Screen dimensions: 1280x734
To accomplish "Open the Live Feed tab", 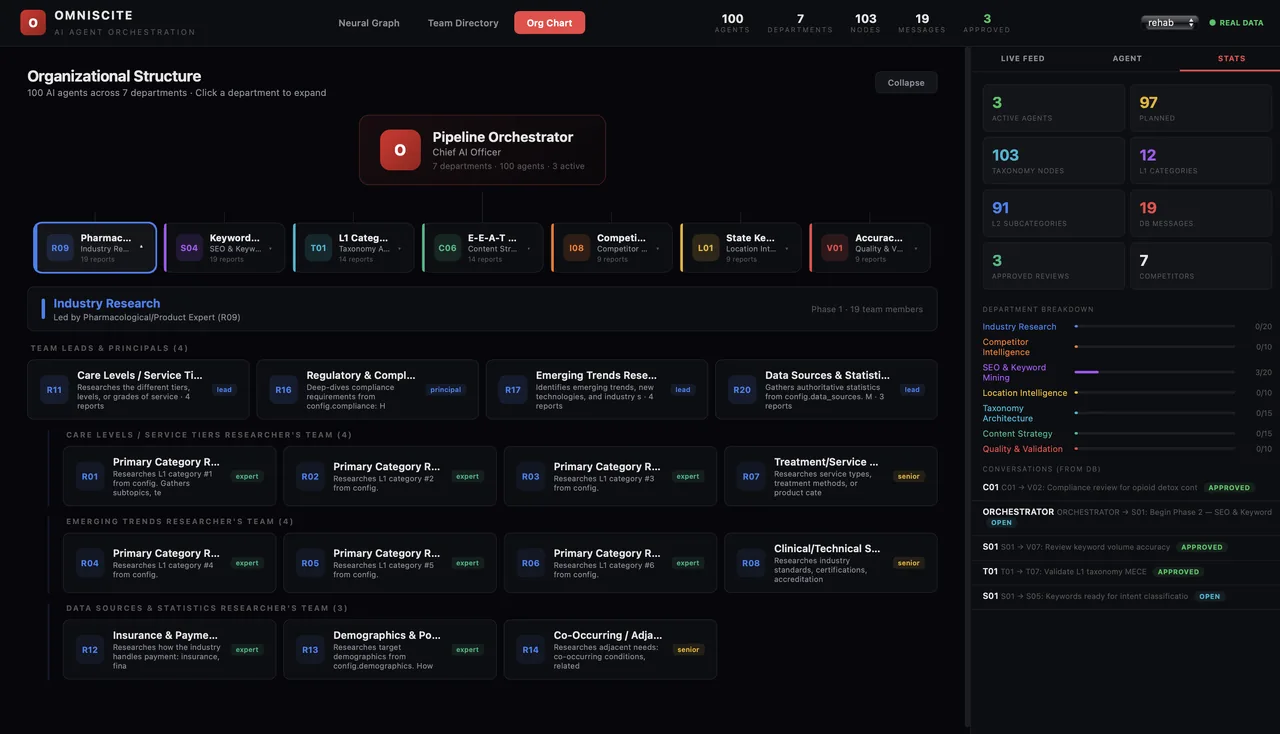I will click(x=1023, y=59).
